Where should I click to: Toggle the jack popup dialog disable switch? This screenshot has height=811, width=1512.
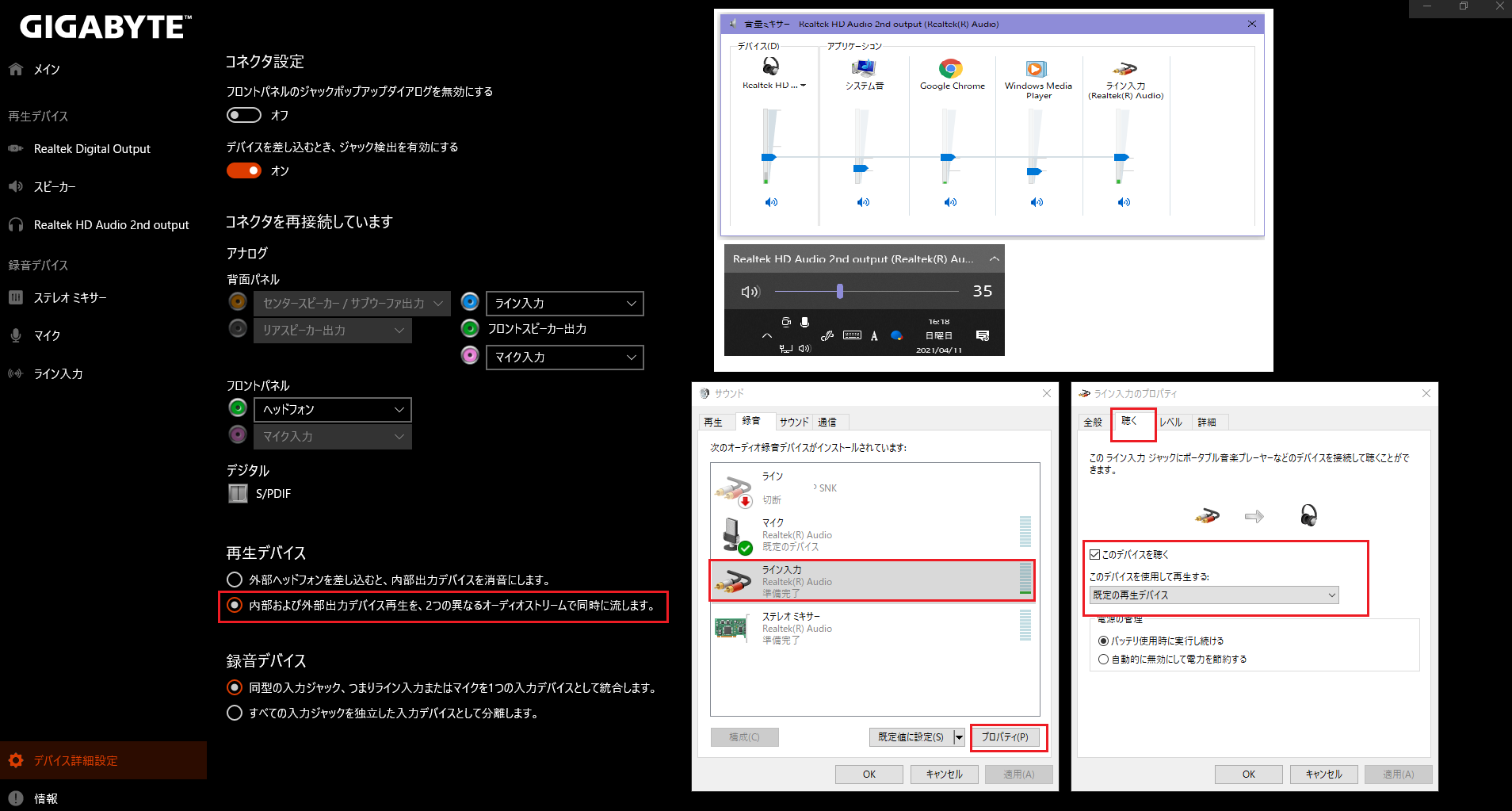point(244,115)
